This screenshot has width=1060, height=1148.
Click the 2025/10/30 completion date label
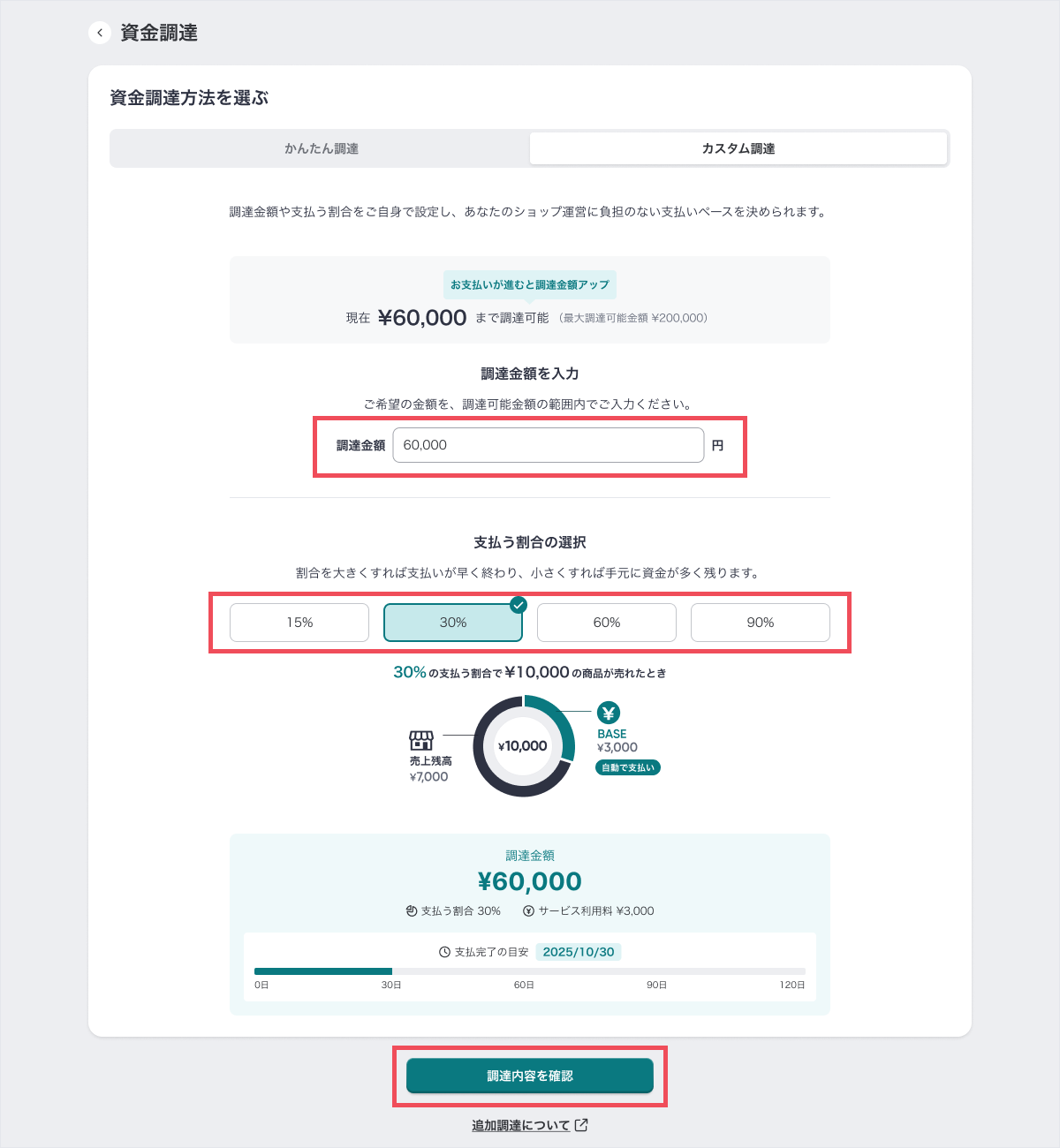click(579, 952)
